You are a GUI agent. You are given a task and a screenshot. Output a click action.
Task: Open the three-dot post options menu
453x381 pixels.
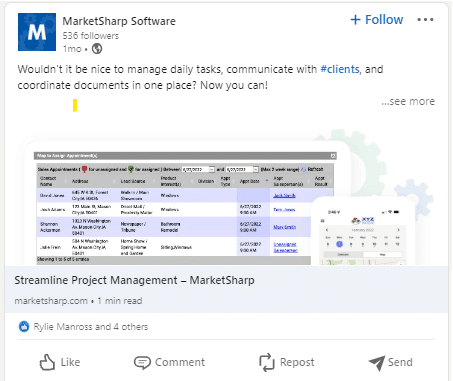coord(425,20)
